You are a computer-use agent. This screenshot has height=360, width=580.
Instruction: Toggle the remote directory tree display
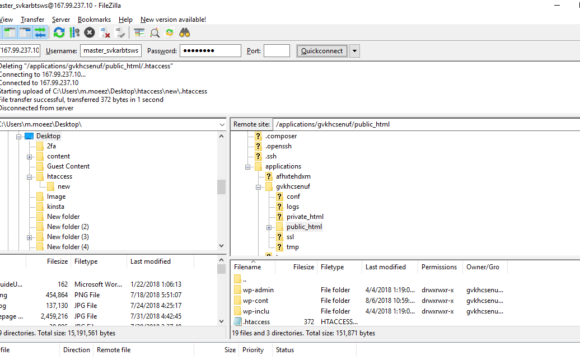click(25, 33)
